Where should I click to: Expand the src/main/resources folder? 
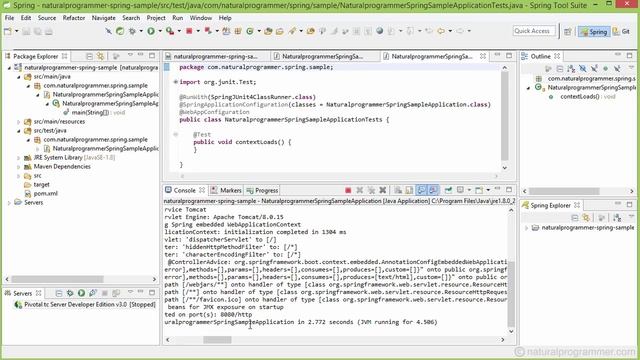tap(19, 122)
